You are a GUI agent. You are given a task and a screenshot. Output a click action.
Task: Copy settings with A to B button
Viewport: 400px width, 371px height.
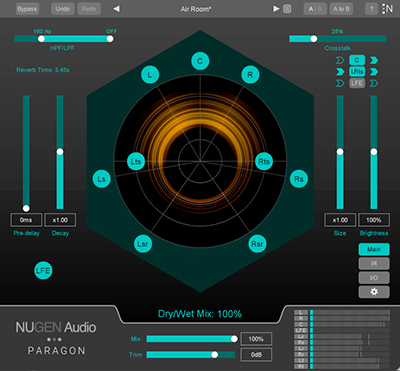click(341, 9)
